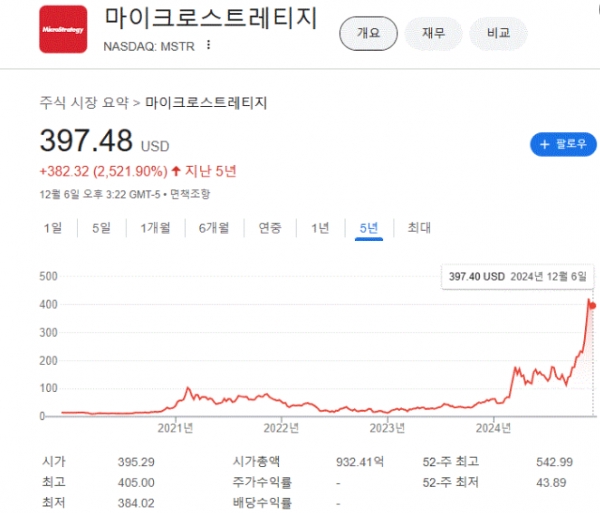
Task: Select the 6개월 chart range
Action: pos(214,228)
